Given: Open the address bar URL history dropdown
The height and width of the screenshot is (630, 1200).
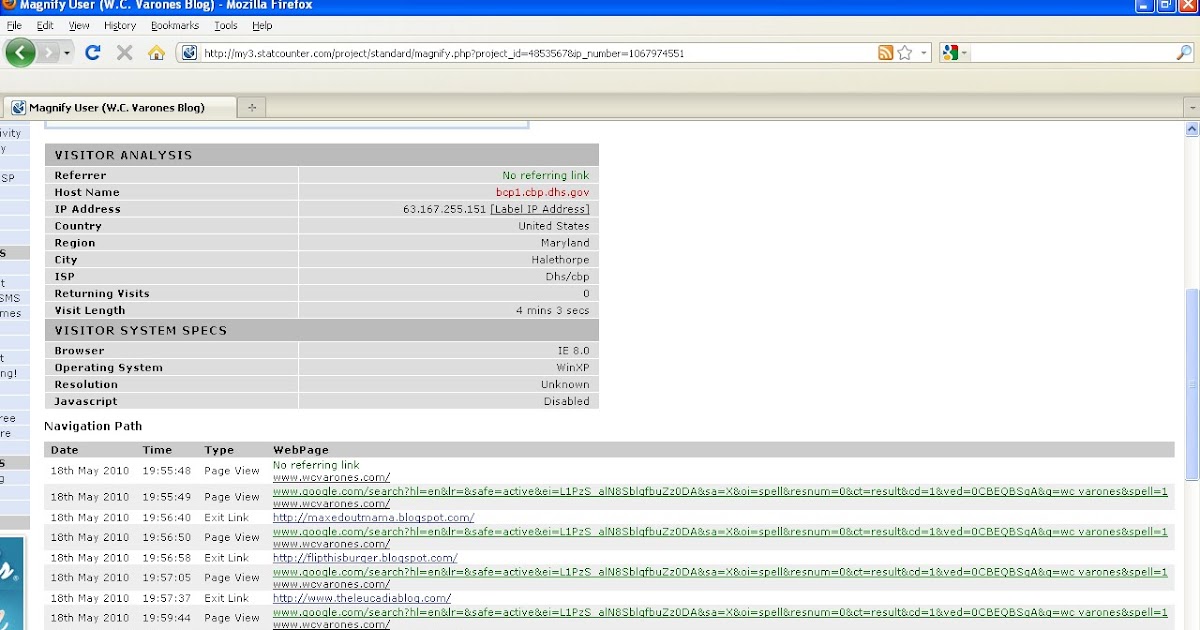Looking at the screenshot, I should [924, 53].
